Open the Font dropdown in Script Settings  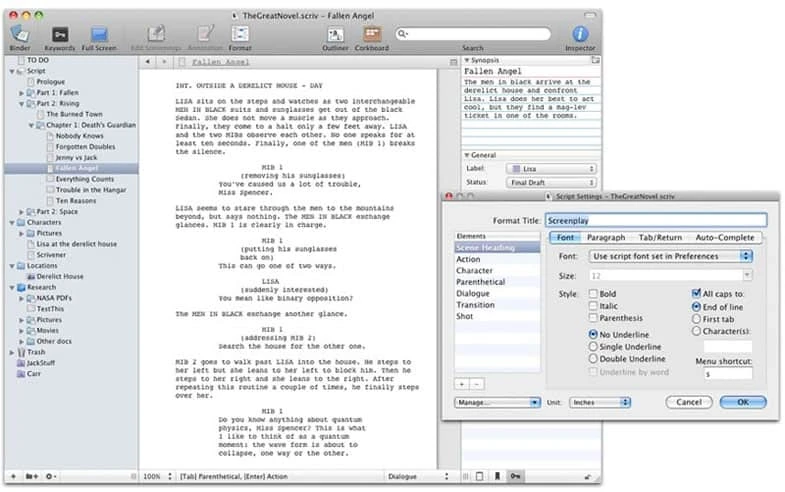(x=670, y=256)
